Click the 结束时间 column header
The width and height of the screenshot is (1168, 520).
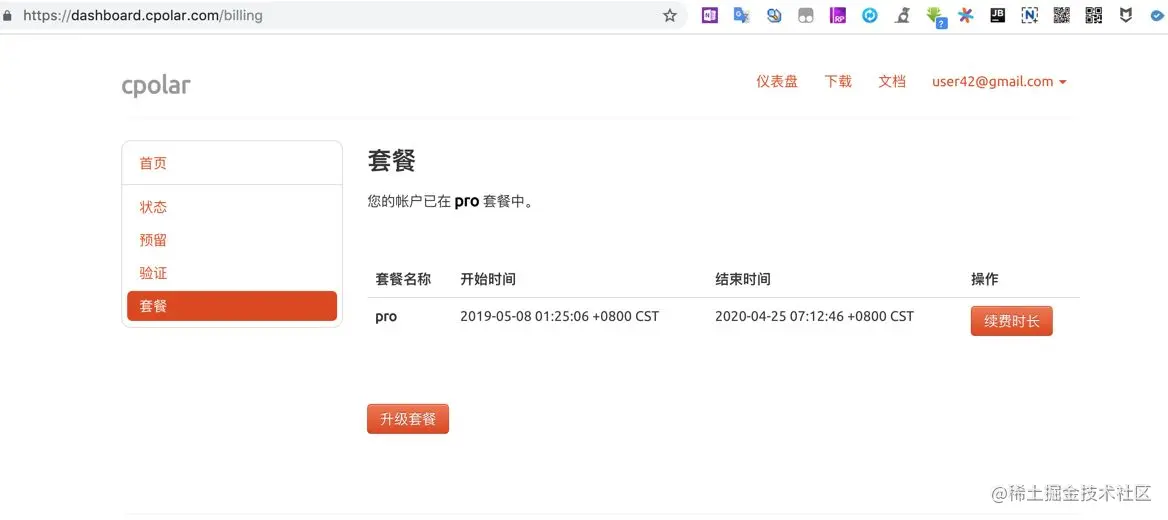(x=743, y=279)
